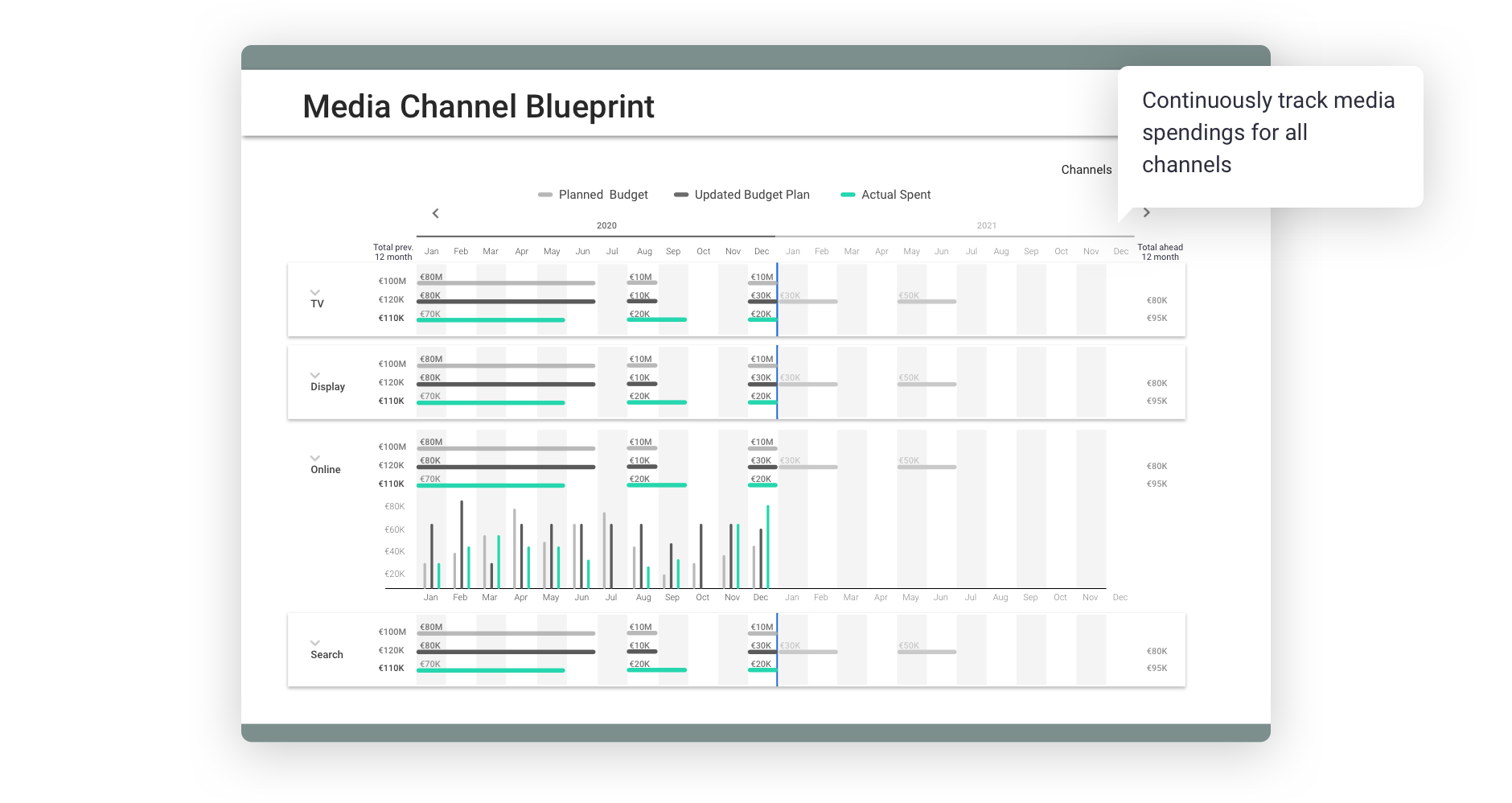Image resolution: width=1512 pixels, height=803 pixels.
Task: Click the previous period left arrow
Action: coord(436,213)
